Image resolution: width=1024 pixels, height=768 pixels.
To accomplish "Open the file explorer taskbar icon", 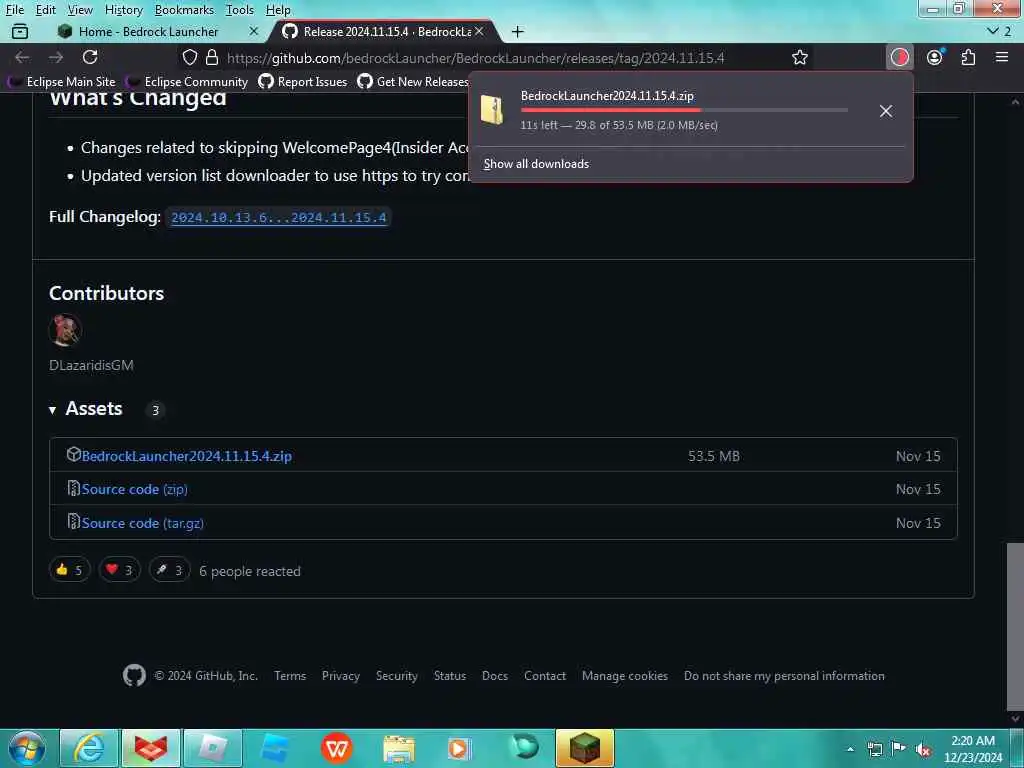I will pos(398,750).
